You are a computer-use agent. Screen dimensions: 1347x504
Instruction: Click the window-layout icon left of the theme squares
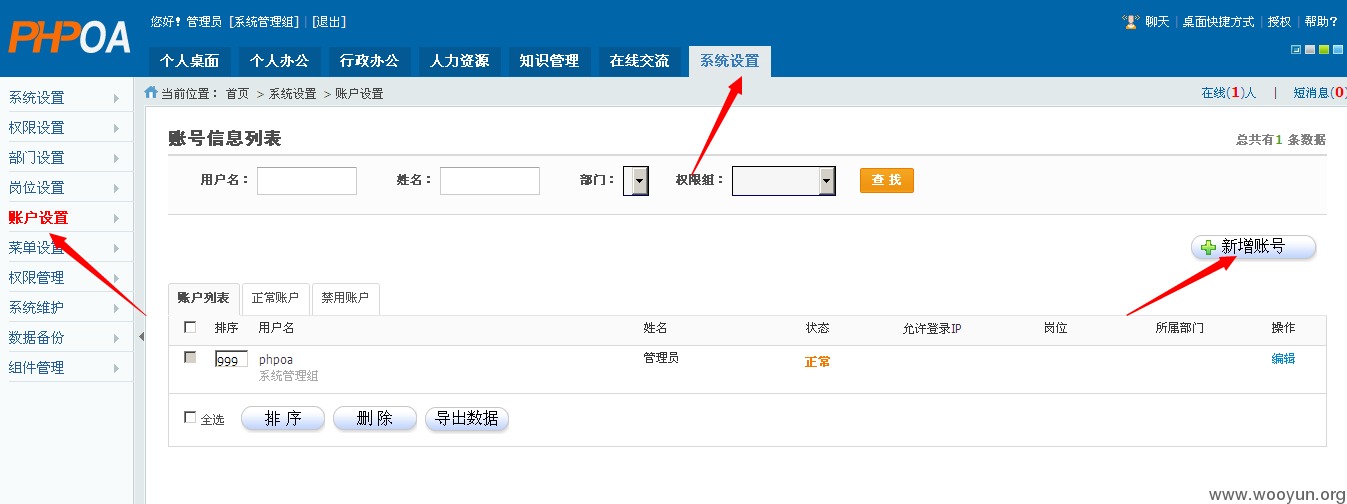pyautogui.click(x=1296, y=49)
